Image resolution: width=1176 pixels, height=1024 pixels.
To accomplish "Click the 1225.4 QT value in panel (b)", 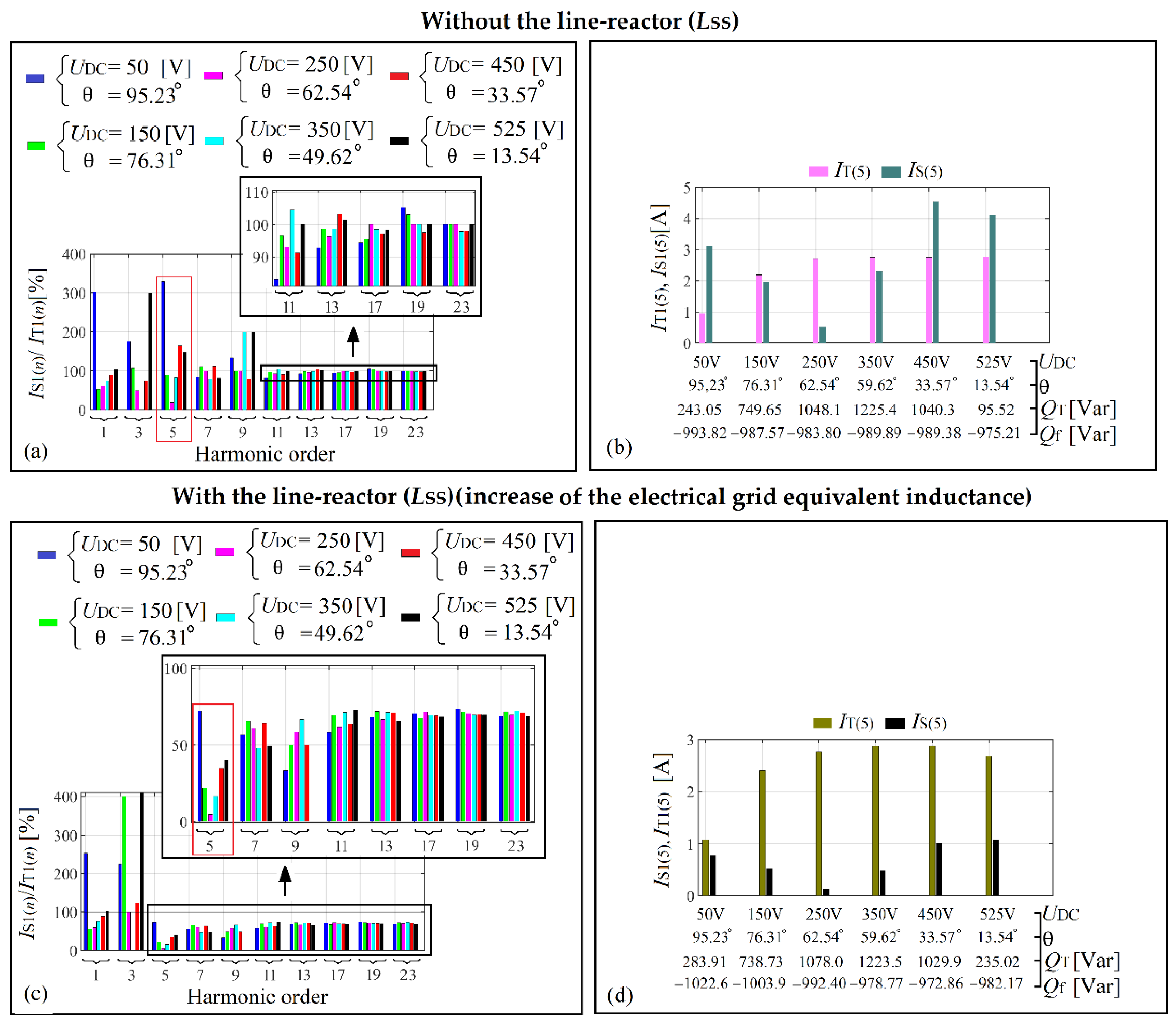I will coord(874,409).
